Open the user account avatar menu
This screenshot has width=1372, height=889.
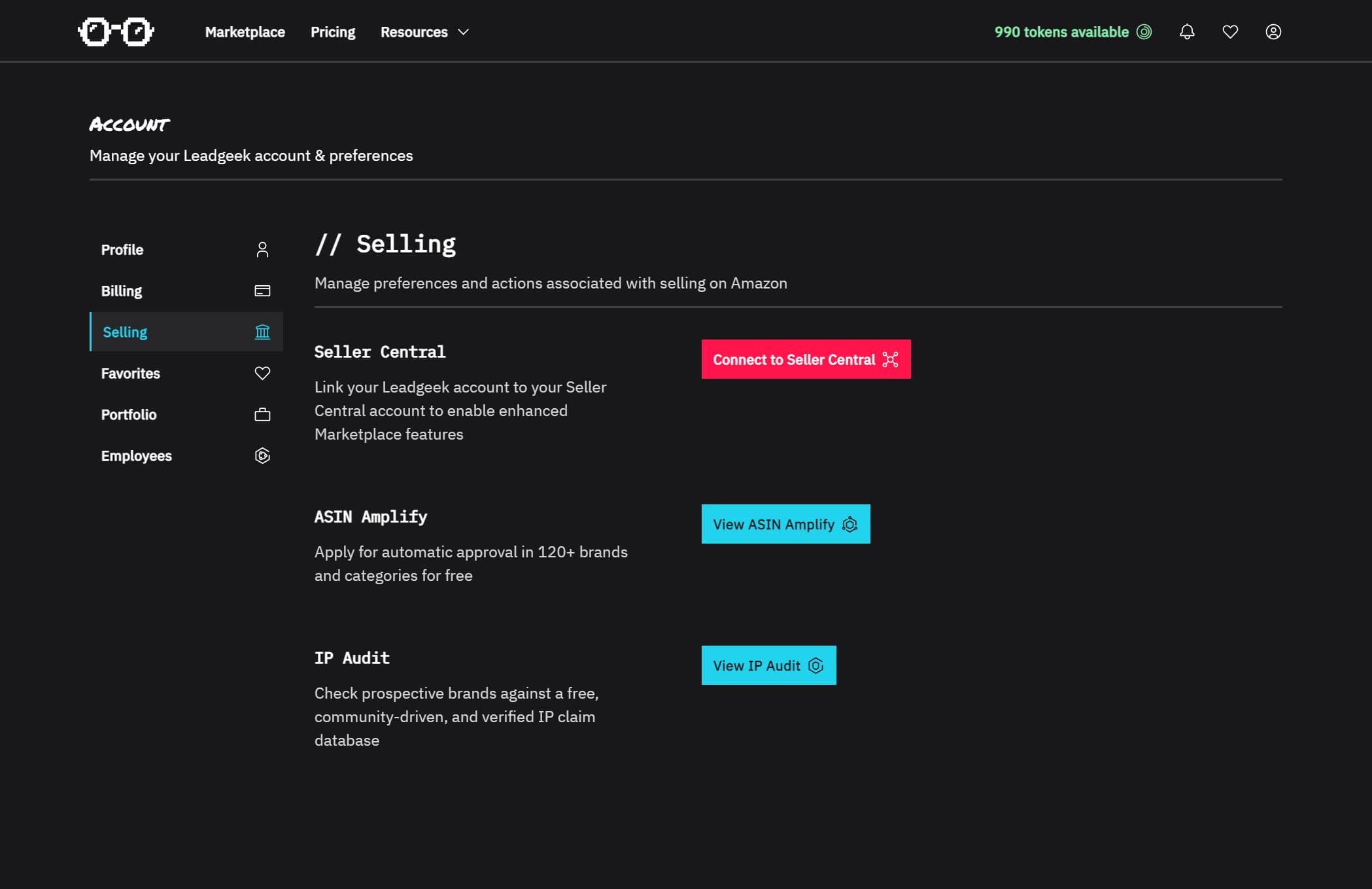(x=1273, y=31)
